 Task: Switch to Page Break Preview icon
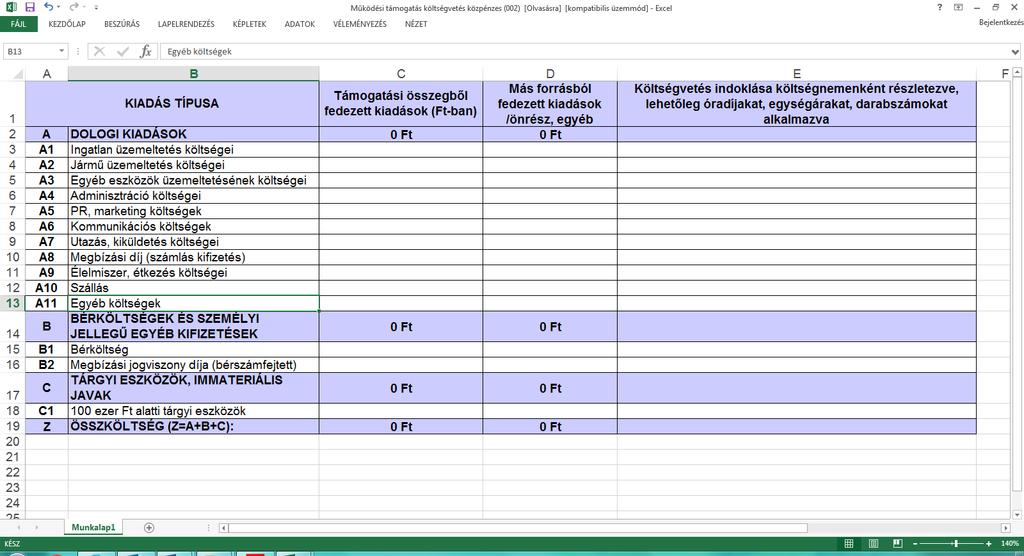pyautogui.click(x=898, y=544)
